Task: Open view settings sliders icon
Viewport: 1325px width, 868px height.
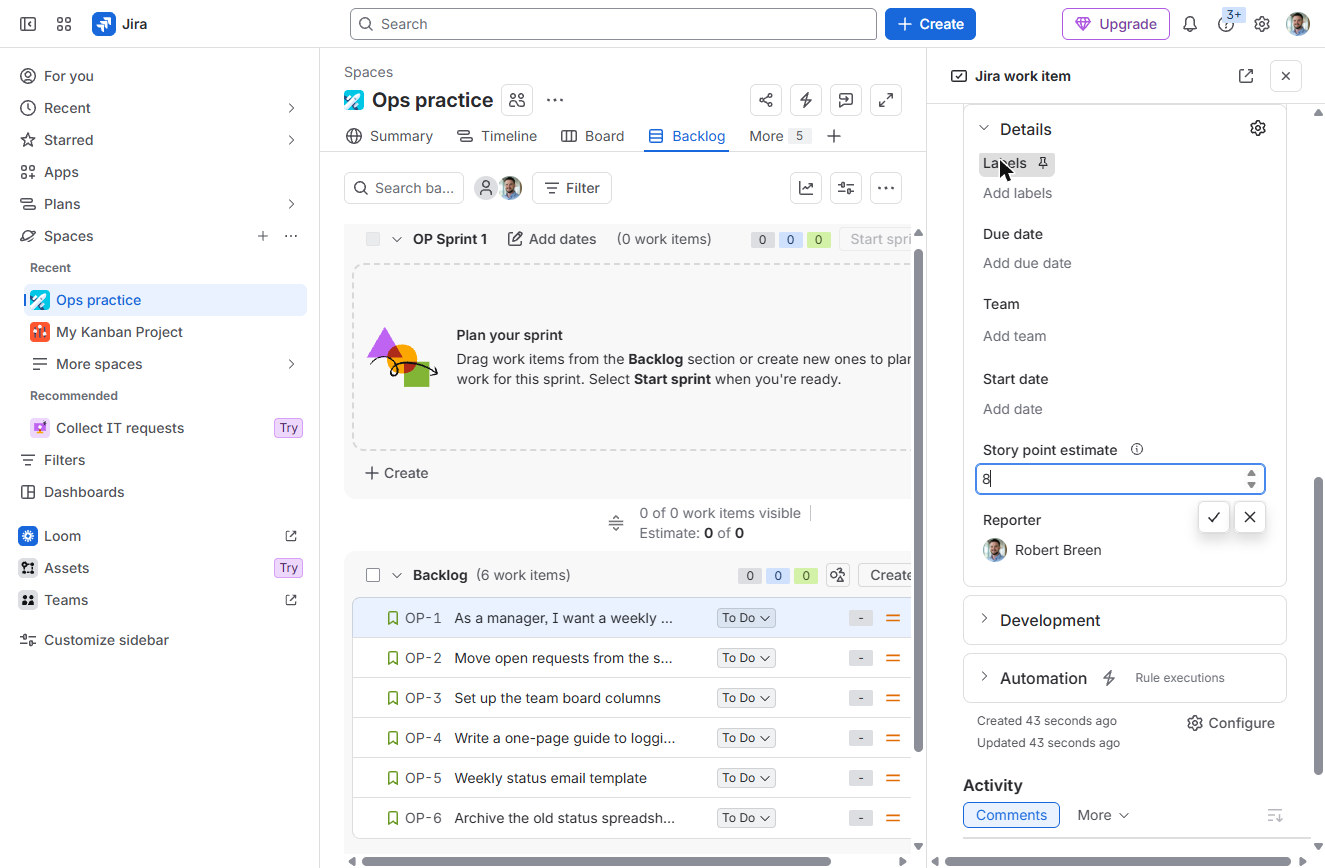Action: pos(846,188)
